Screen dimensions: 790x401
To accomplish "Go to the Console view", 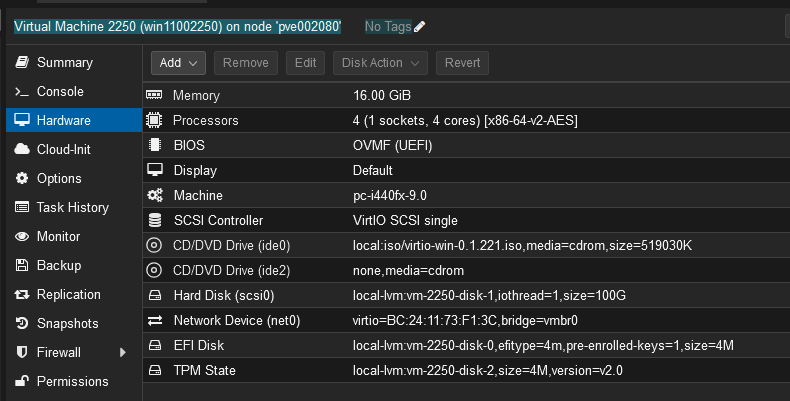I will [x=60, y=91].
